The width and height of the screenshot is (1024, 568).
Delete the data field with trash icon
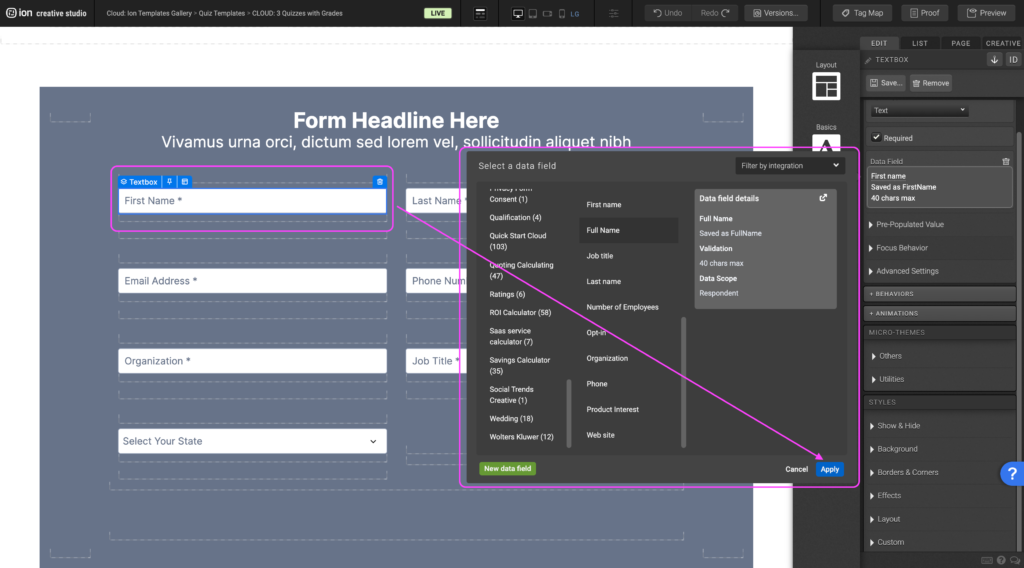coord(1005,161)
